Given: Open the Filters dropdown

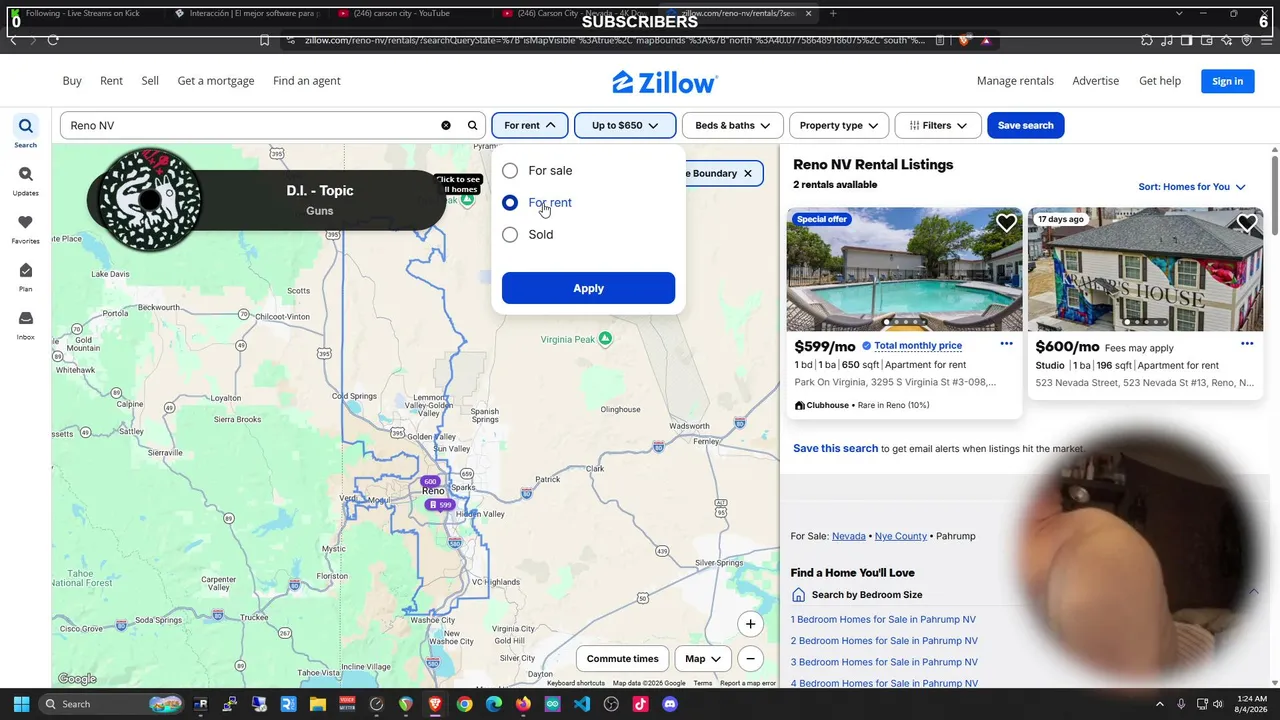Looking at the screenshot, I should 938,125.
